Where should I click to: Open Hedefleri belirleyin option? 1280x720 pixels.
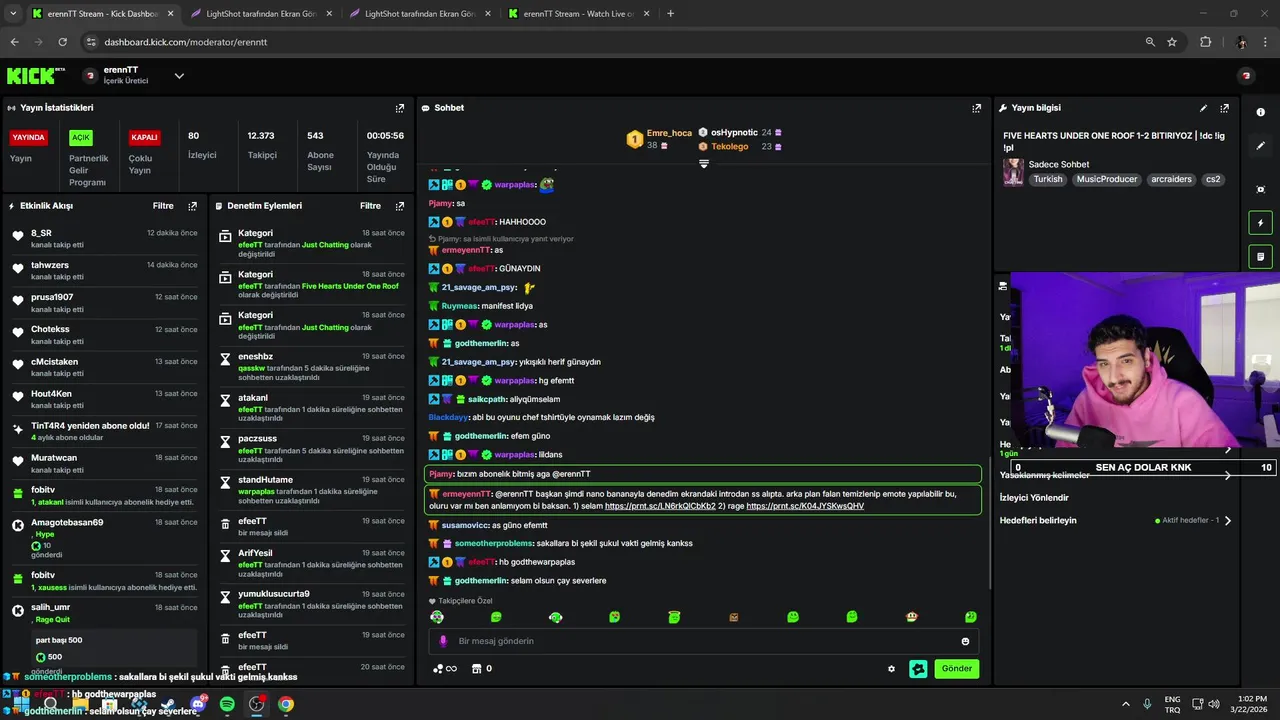pos(1038,521)
